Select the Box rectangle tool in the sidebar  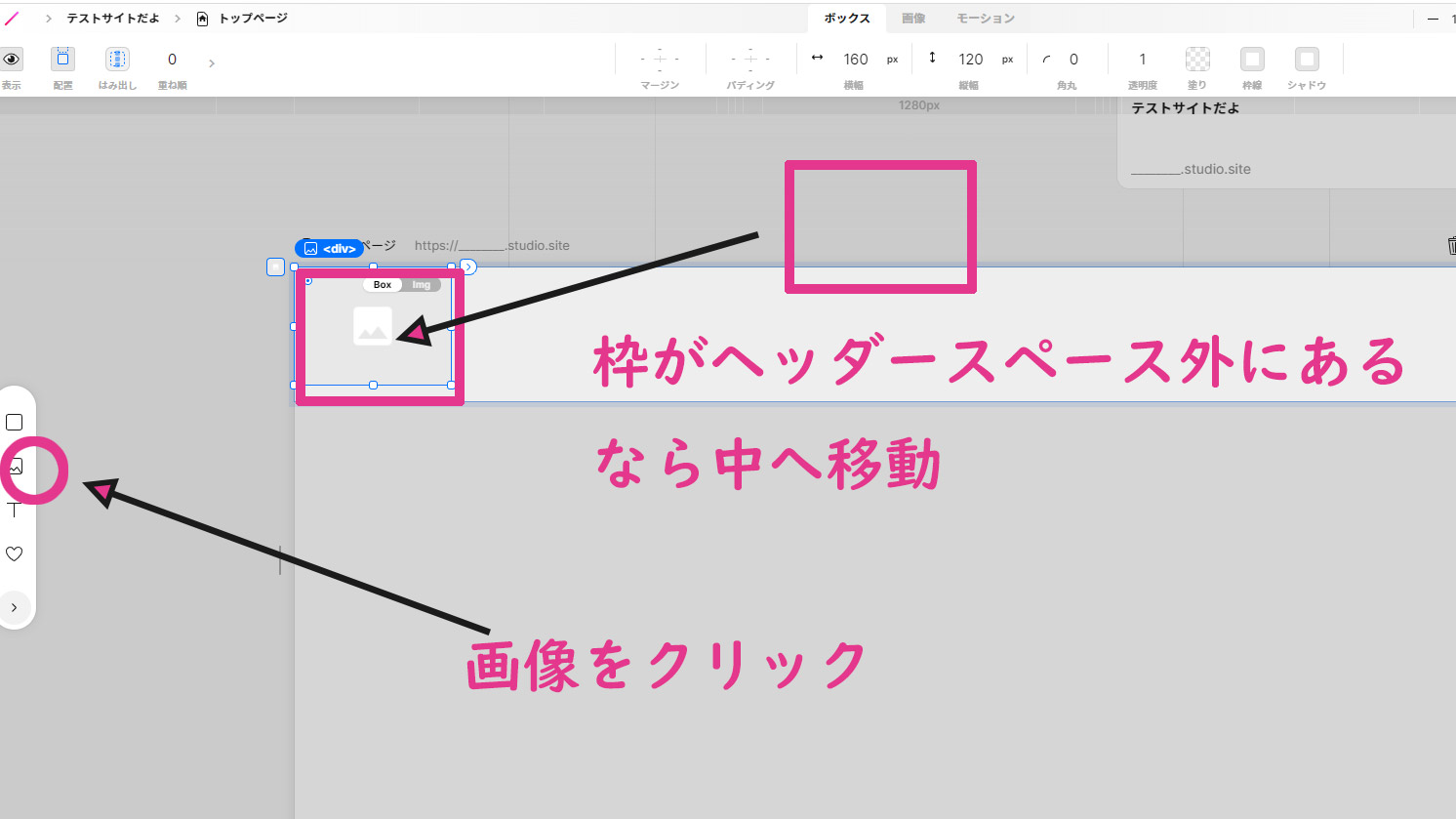coord(15,423)
